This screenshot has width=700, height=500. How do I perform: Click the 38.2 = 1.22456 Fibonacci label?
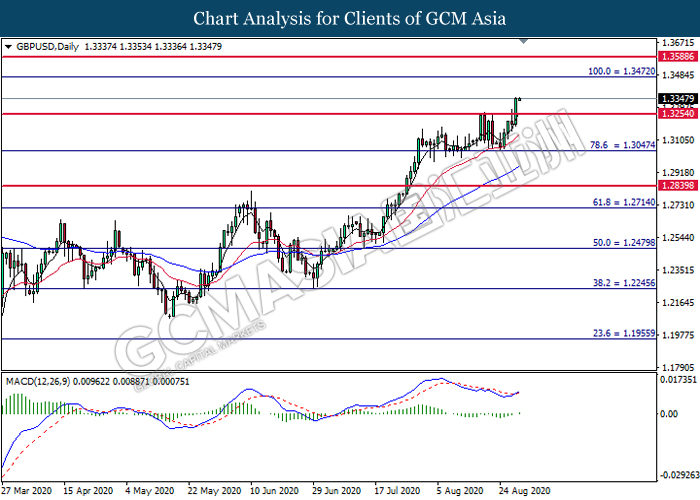coord(621,284)
